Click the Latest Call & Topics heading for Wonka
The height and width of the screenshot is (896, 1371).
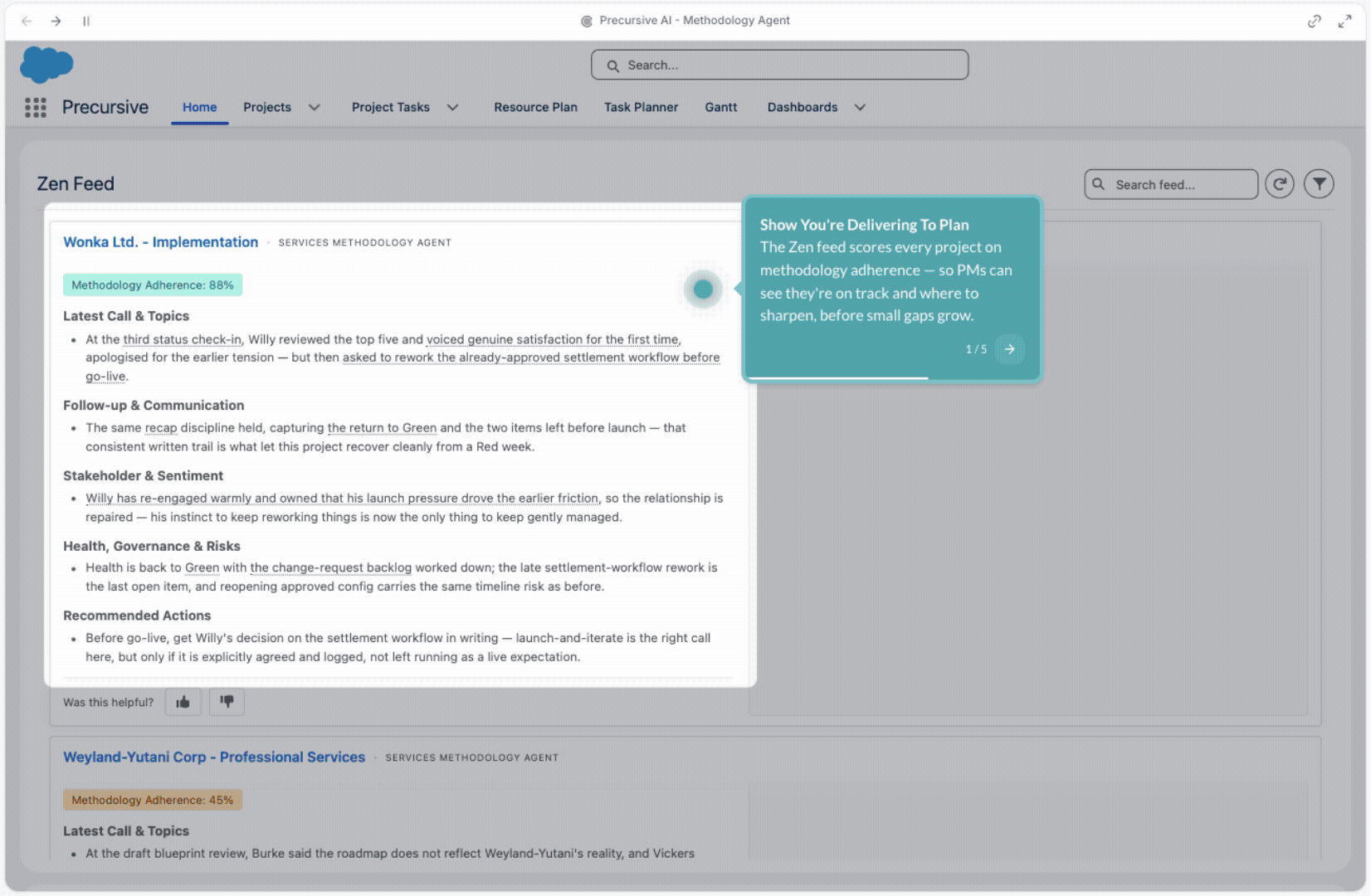126,316
